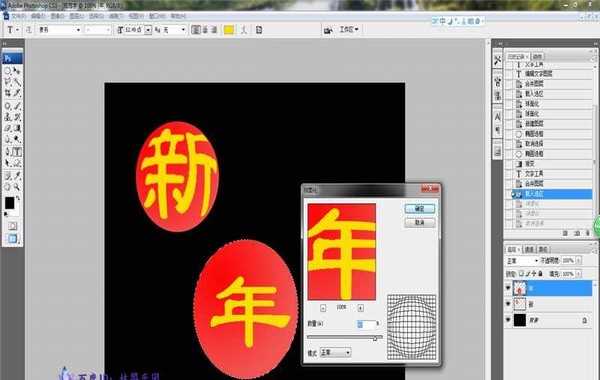Open the workspace 工作区 dropdown
The height and width of the screenshot is (380, 600).
(x=349, y=29)
